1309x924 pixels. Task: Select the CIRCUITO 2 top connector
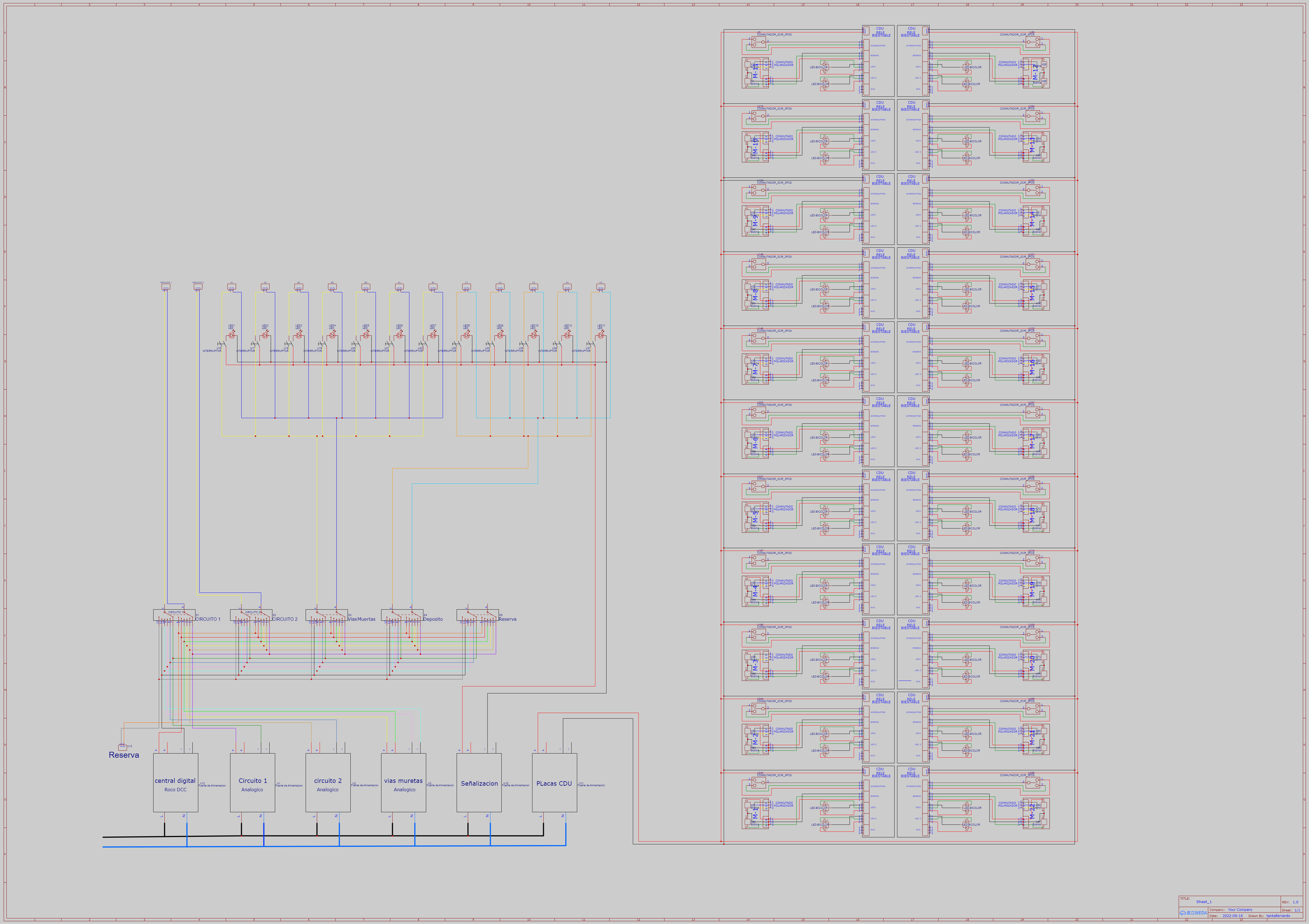198,286
